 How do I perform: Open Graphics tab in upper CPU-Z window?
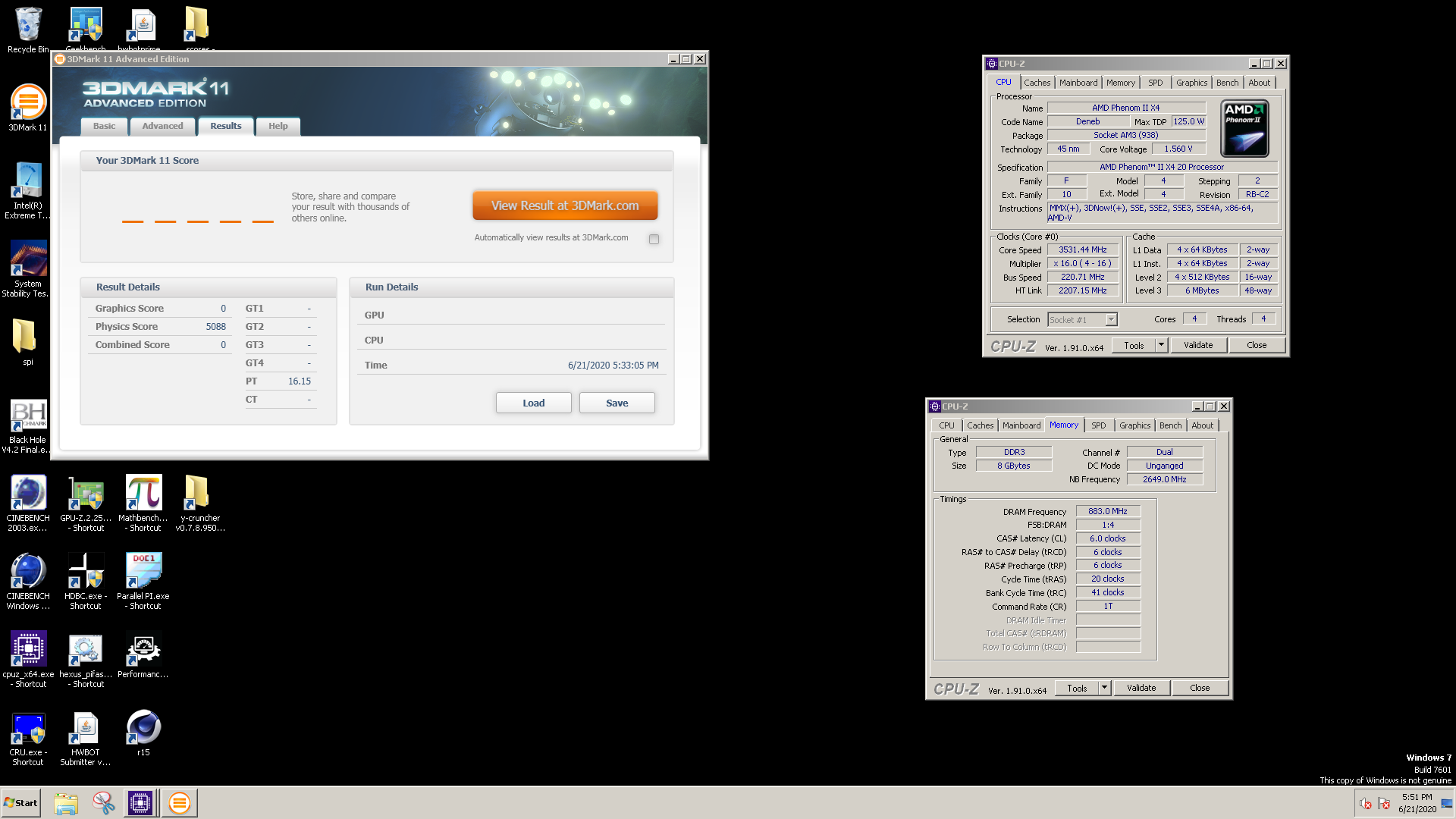click(x=1191, y=83)
